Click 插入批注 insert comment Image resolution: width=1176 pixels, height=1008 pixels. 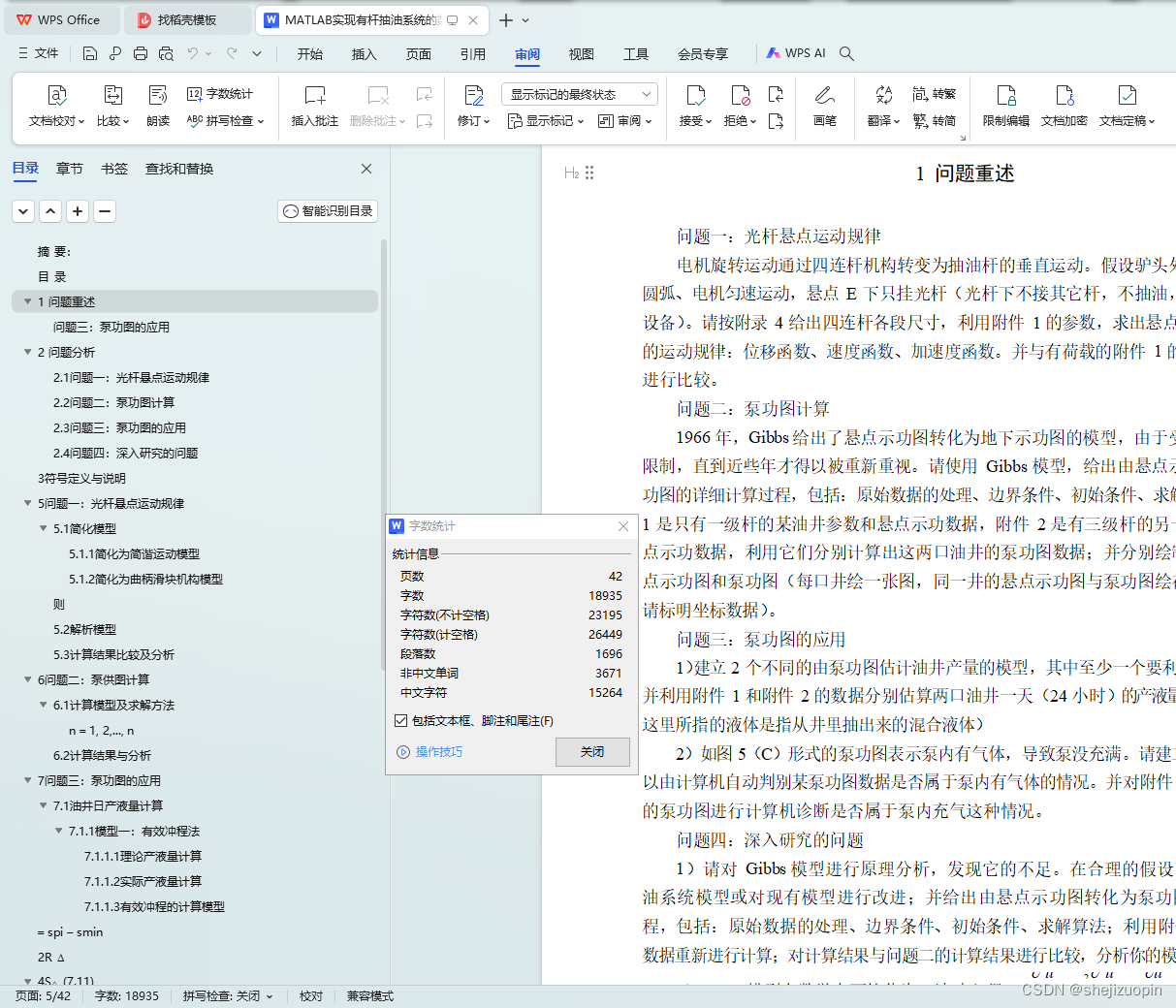click(315, 107)
